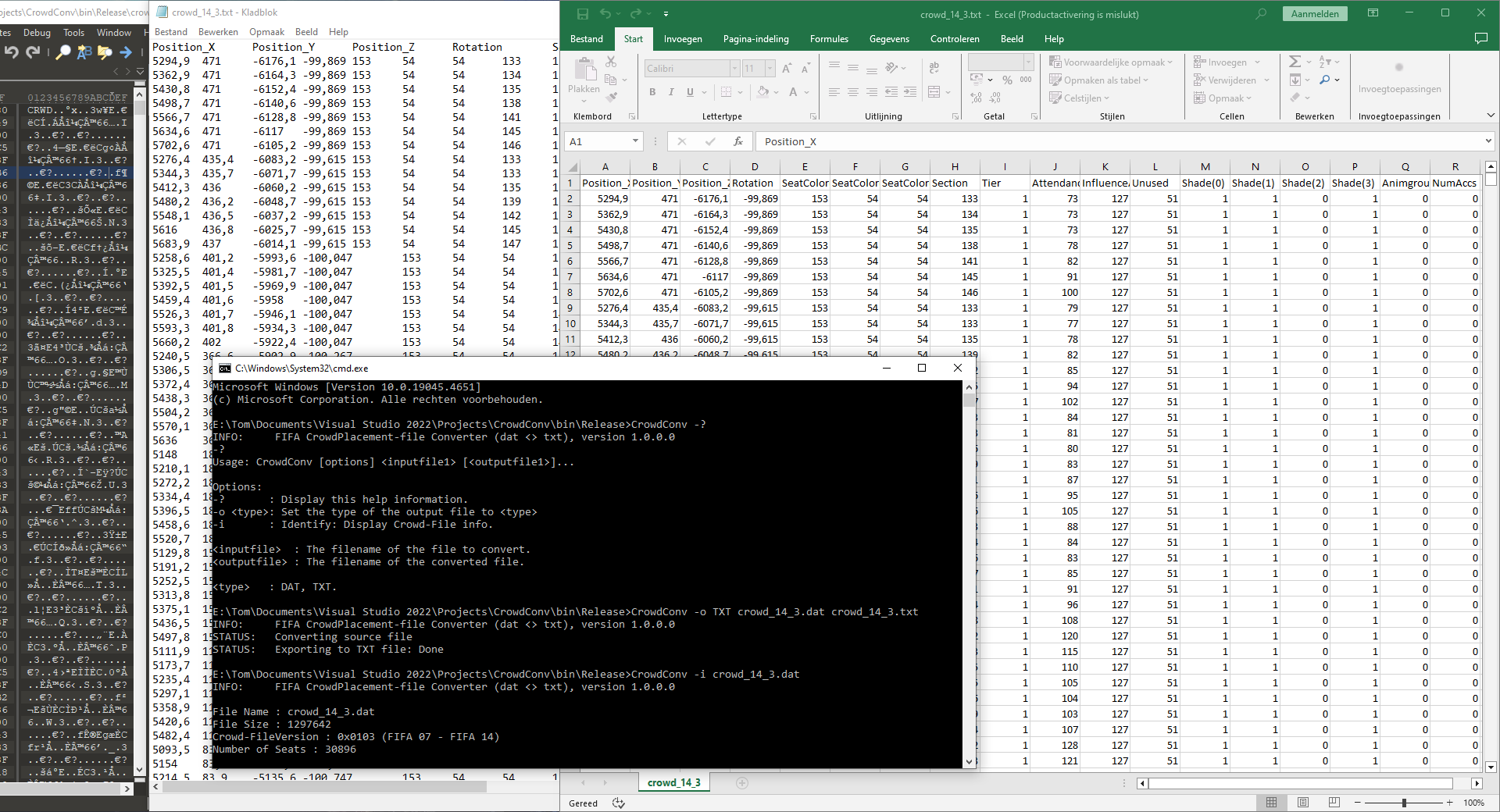Click the fill color bucket icon
1500x812 pixels.
(762, 92)
